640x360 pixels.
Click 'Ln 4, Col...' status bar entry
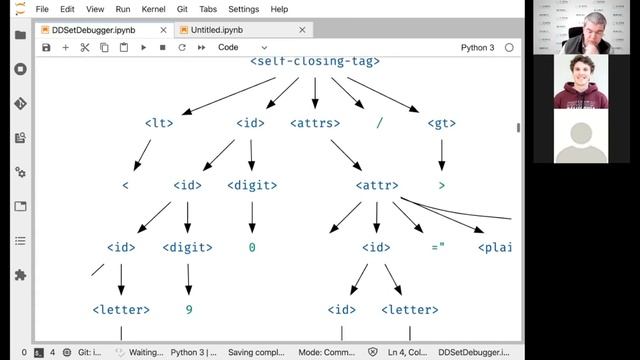[x=407, y=352]
